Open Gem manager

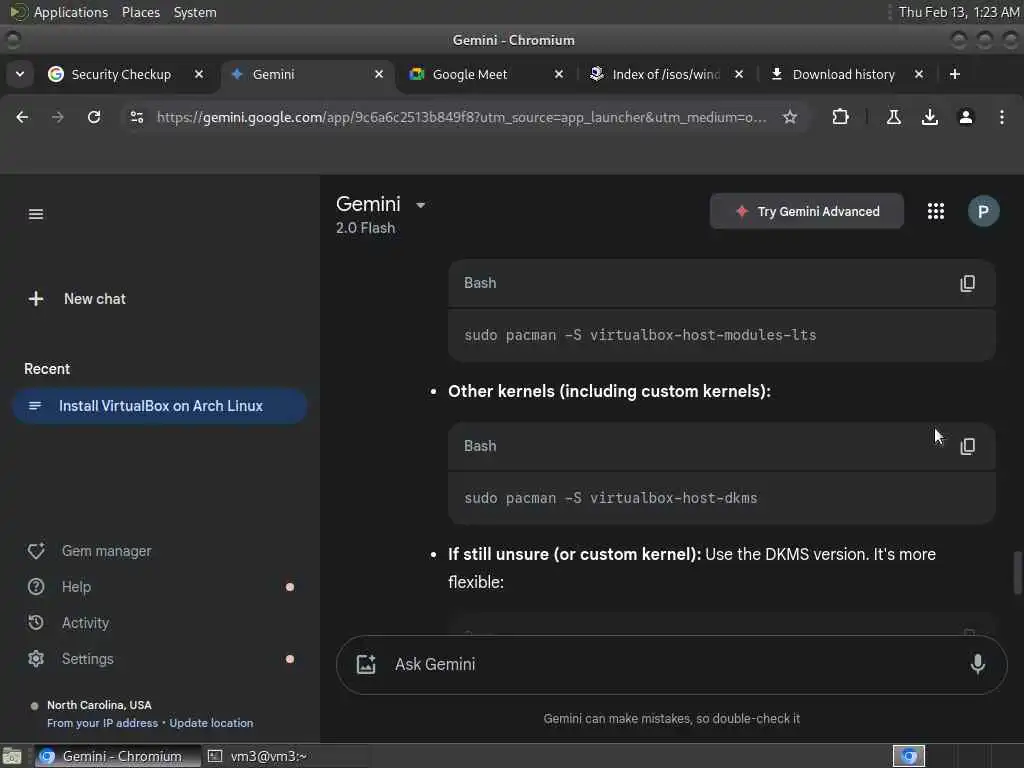(89, 551)
